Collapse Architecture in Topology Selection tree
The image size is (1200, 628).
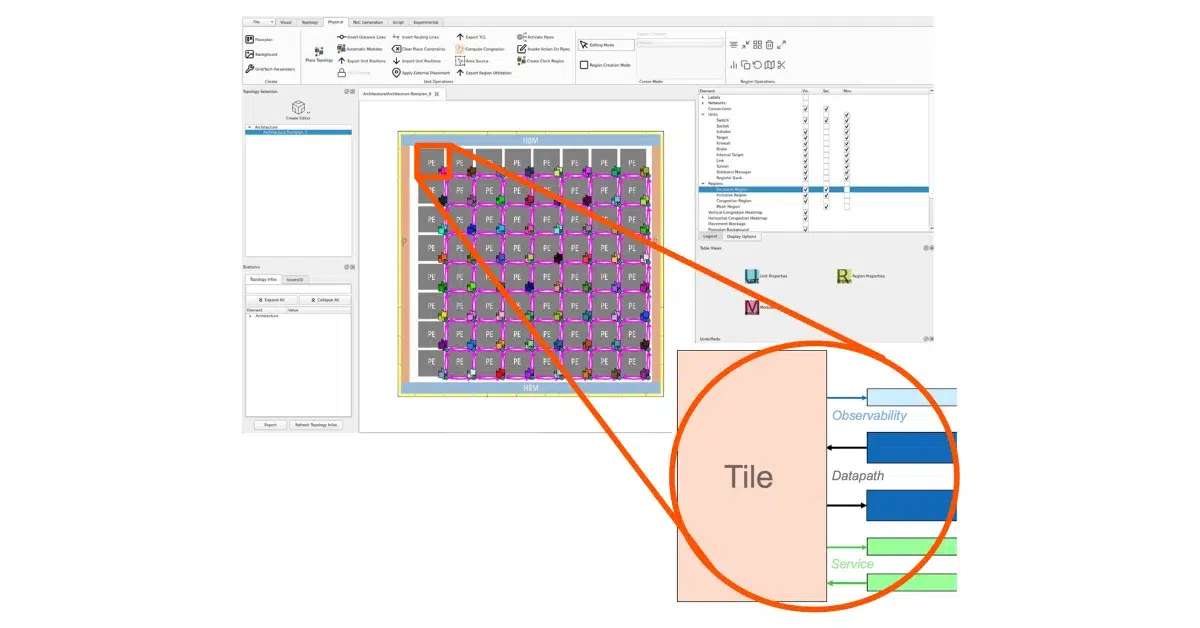click(250, 127)
